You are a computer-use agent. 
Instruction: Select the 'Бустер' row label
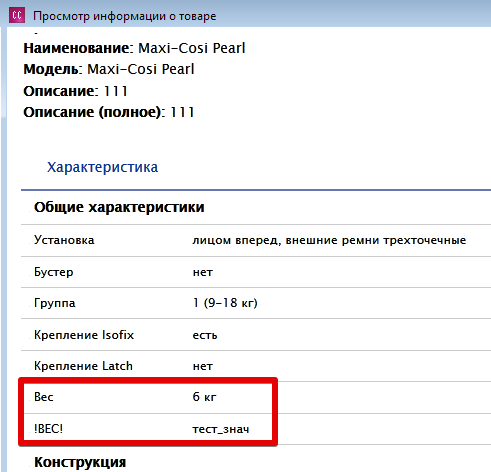pos(54,272)
